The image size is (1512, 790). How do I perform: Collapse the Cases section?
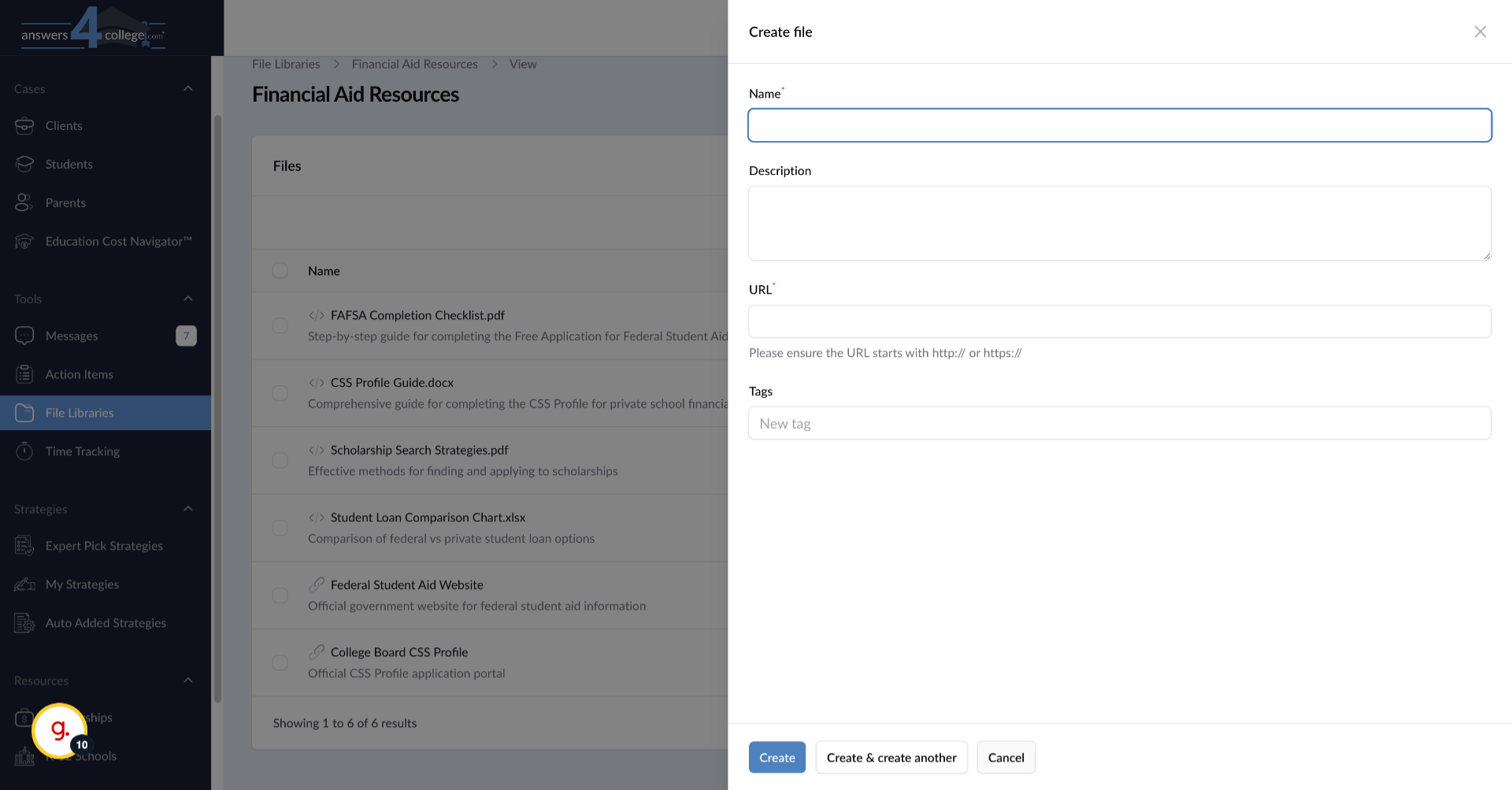(188, 88)
